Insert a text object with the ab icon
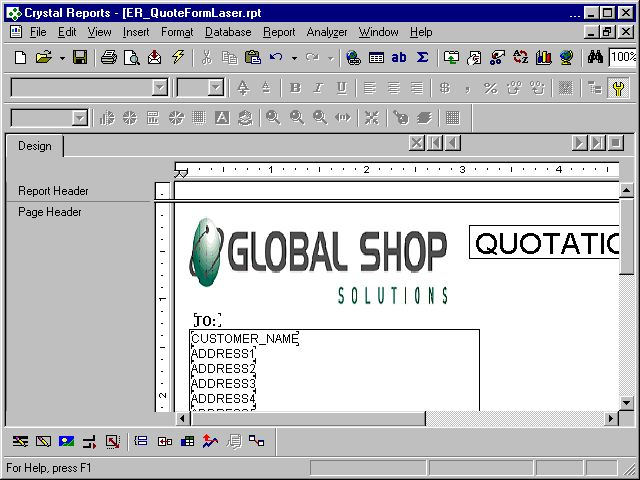 (x=399, y=58)
